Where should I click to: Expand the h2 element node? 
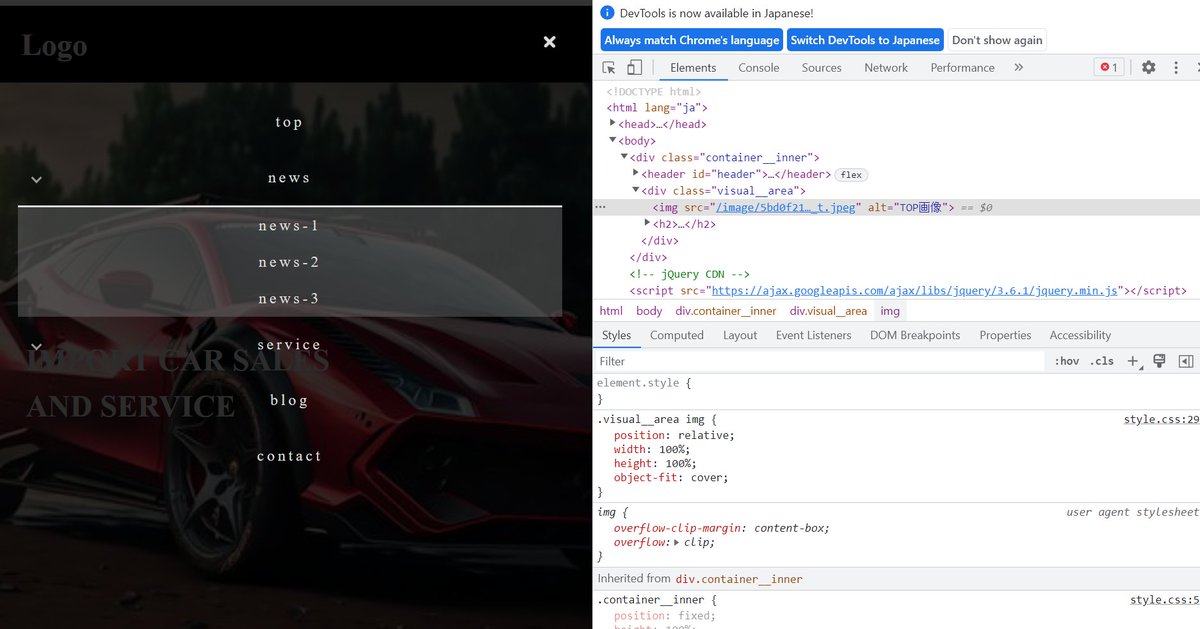click(x=647, y=224)
